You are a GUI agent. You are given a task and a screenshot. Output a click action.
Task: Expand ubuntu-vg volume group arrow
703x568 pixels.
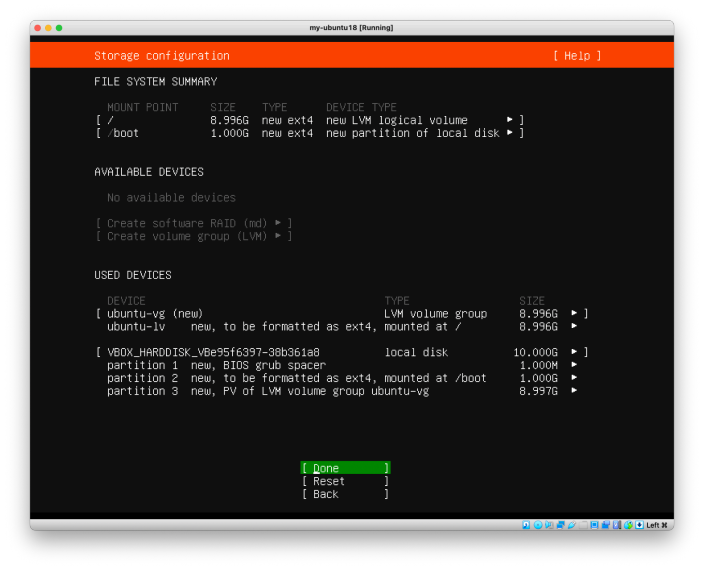(574, 312)
